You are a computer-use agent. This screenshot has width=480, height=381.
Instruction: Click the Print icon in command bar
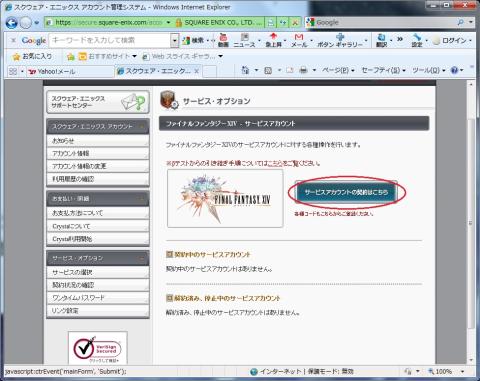point(303,70)
